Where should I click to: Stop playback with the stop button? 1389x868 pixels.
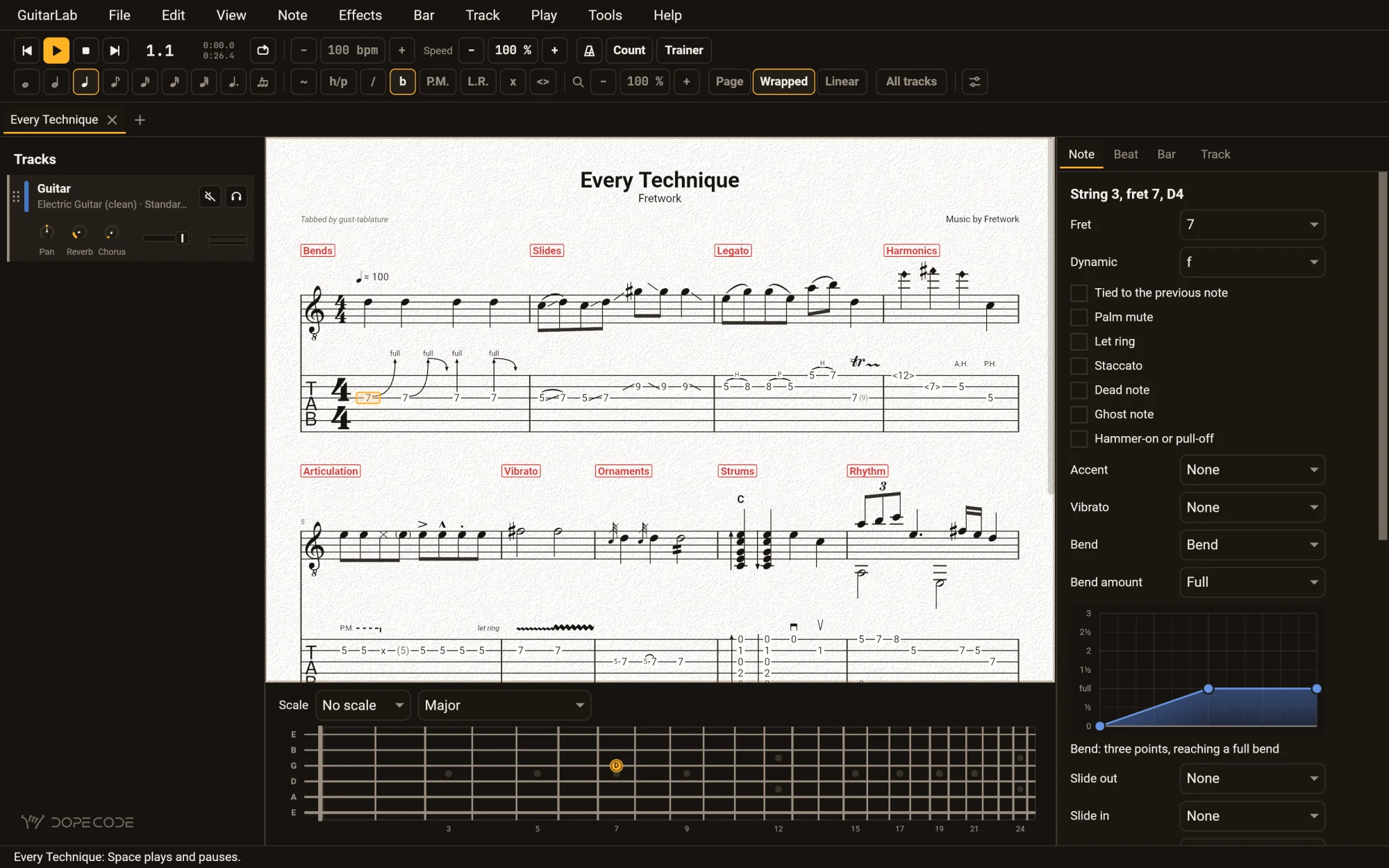[85, 50]
